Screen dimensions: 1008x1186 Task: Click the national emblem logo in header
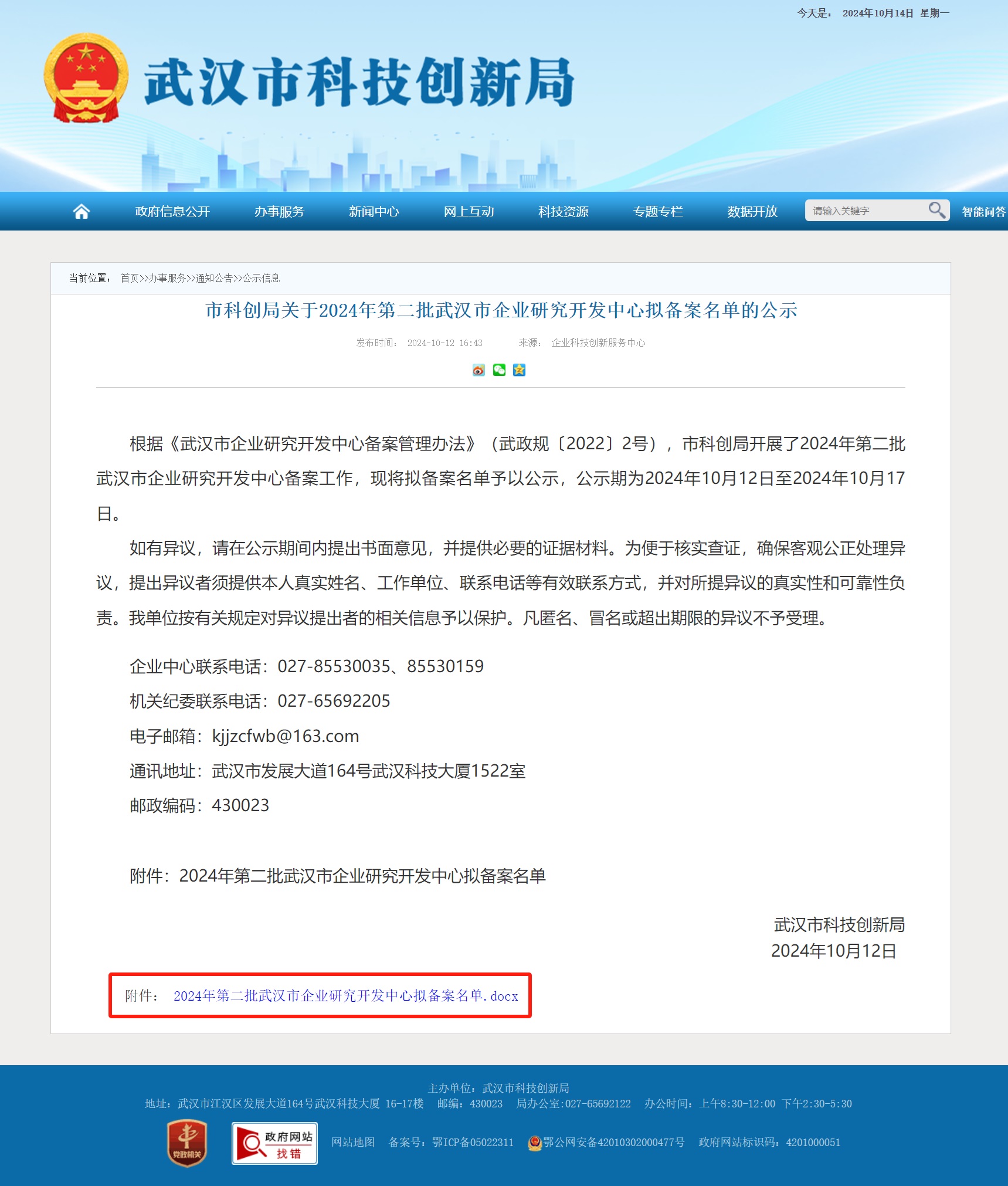86,78
